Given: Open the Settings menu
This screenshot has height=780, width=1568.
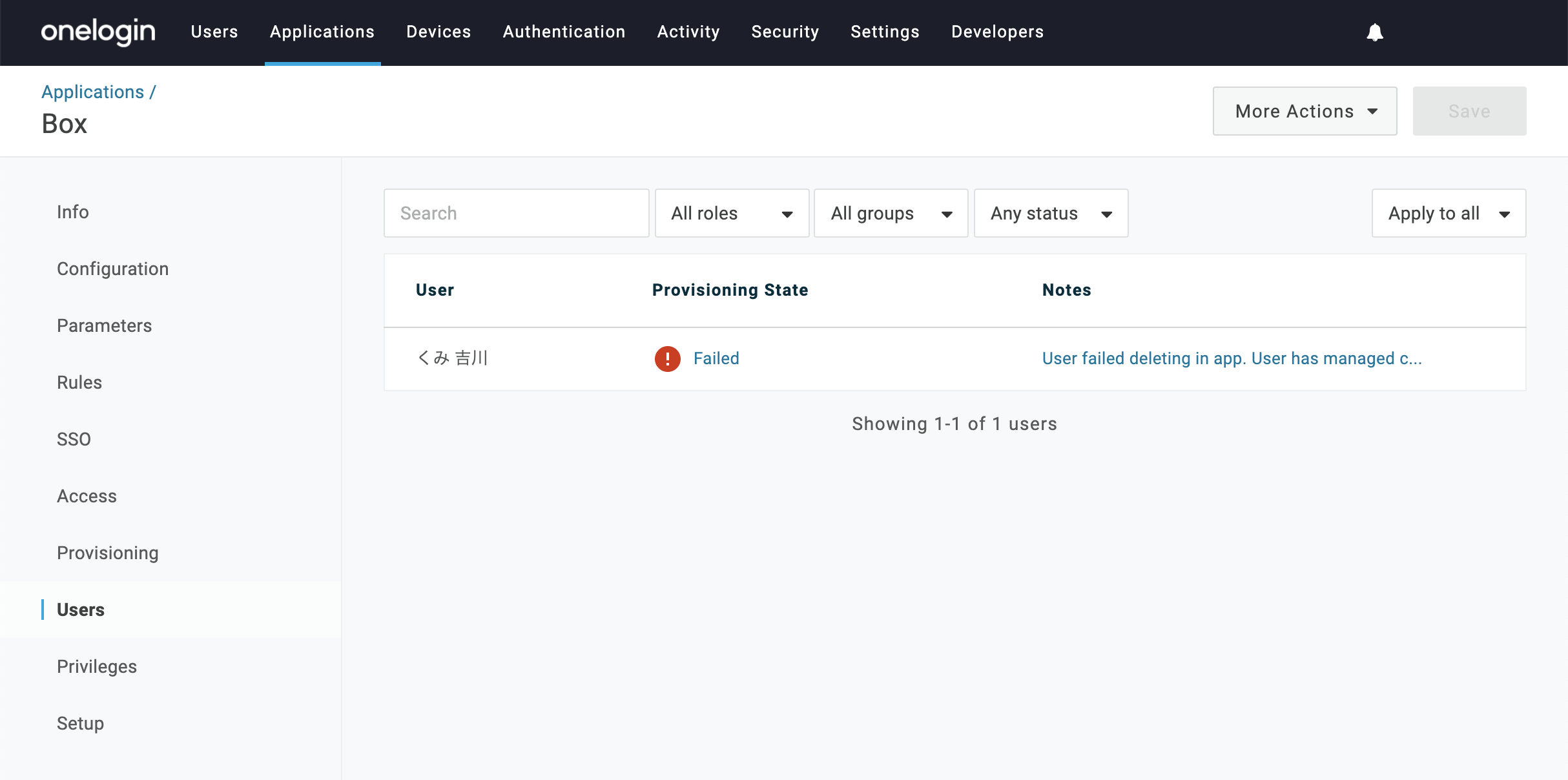Looking at the screenshot, I should pos(885,32).
